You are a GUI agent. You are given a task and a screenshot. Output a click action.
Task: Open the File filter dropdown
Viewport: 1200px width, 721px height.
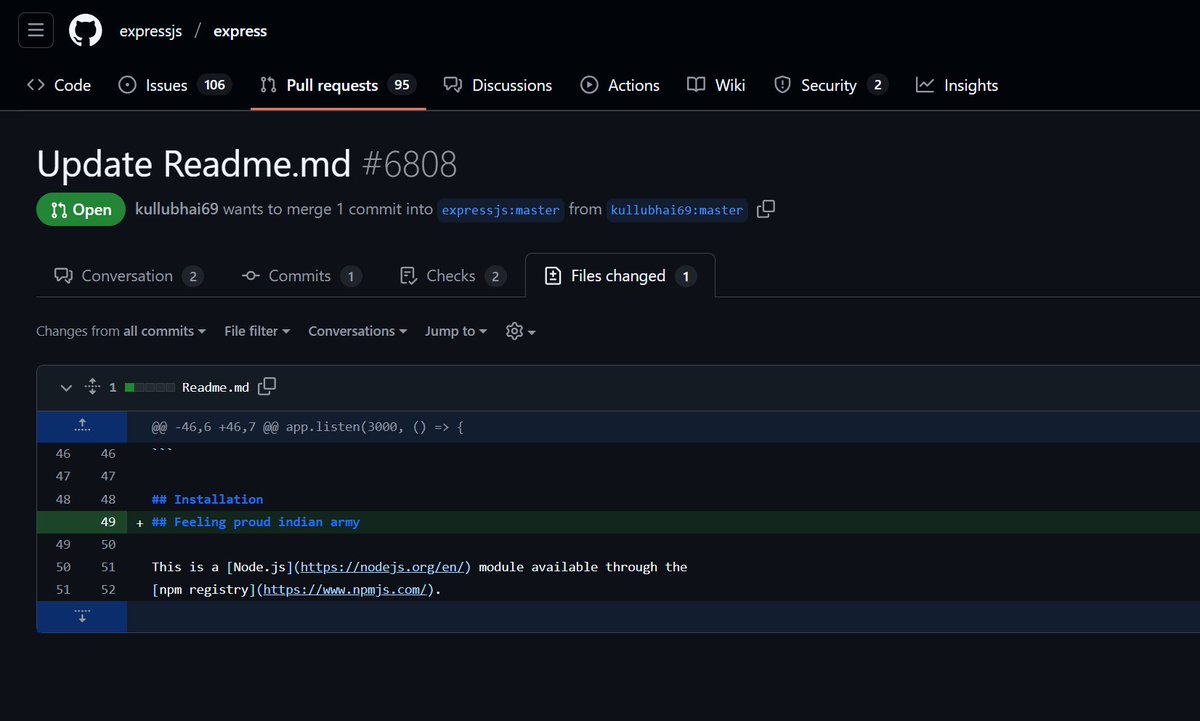tap(257, 331)
